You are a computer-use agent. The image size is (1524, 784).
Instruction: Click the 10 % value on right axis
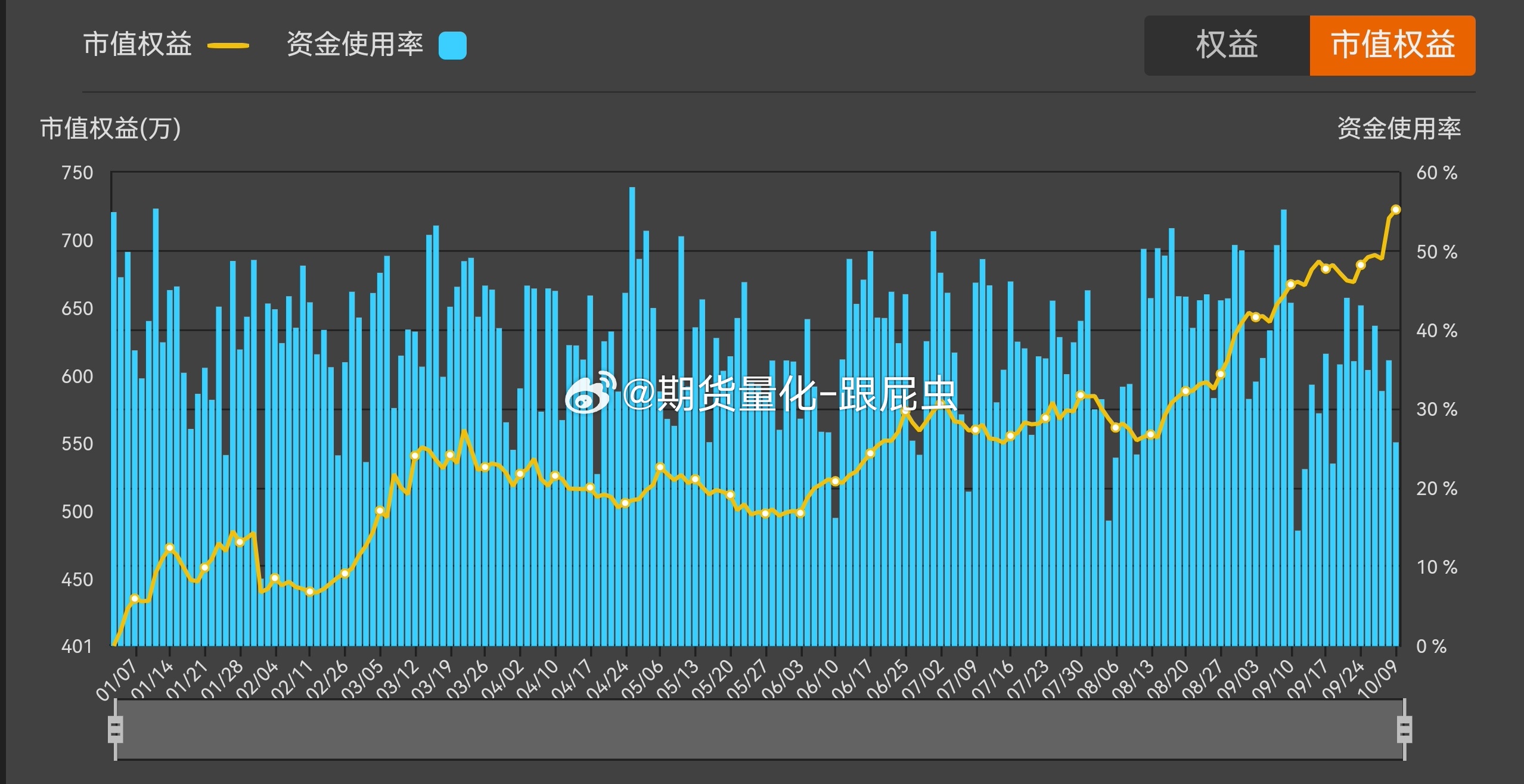coord(1437,567)
